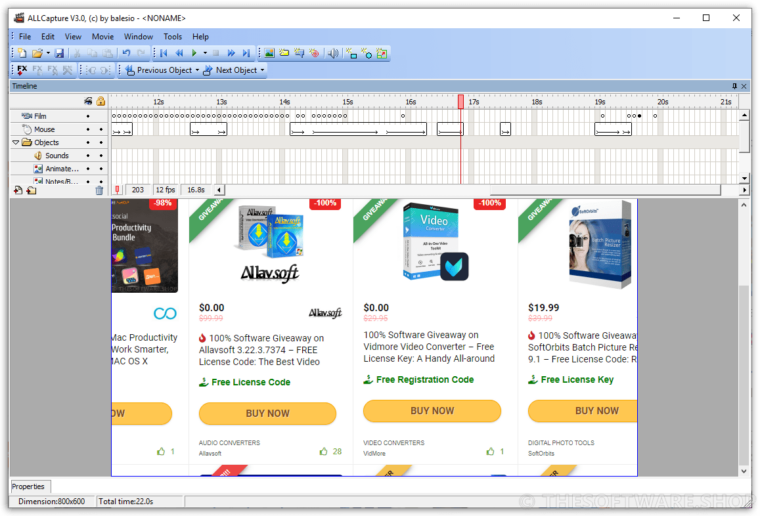Click the Free Registration Code link
This screenshot has width=760, height=516.
pyautogui.click(x=419, y=379)
